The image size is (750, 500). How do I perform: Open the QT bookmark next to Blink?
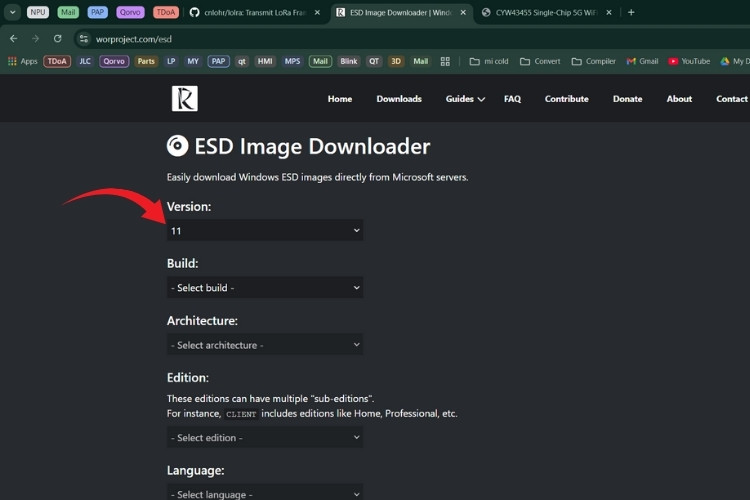tap(374, 61)
